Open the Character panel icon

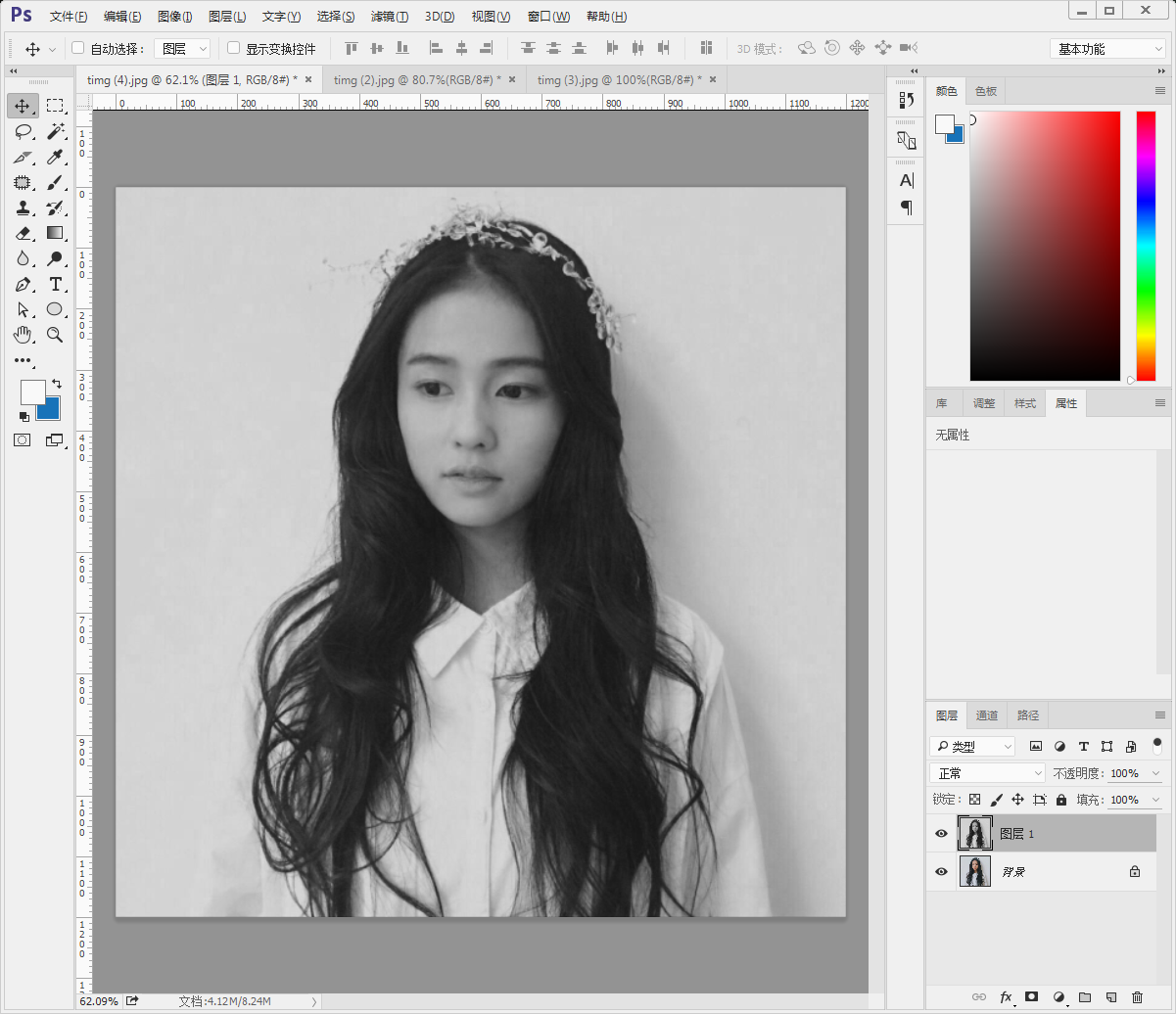tap(906, 180)
